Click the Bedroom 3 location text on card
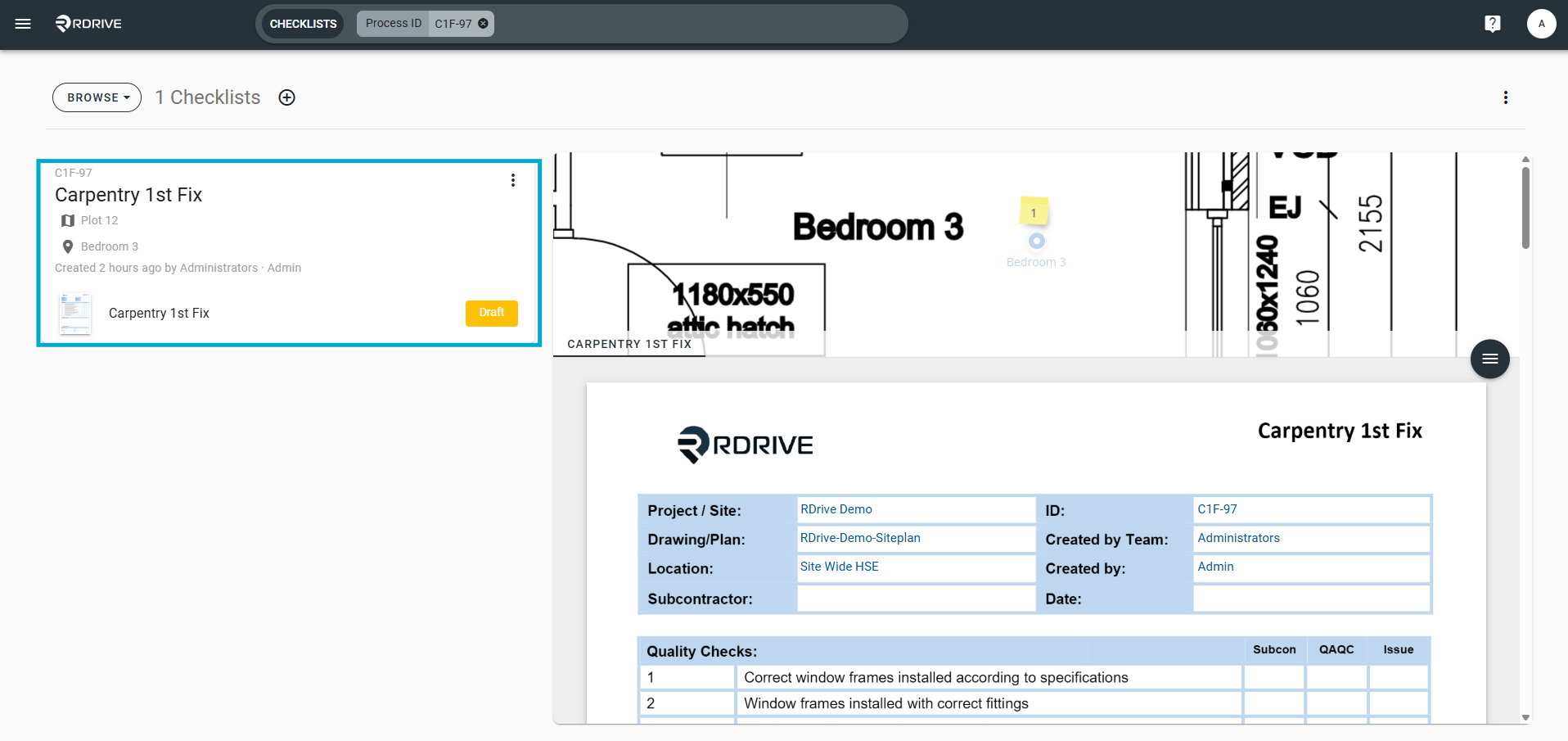This screenshot has width=1568, height=741. 110,246
